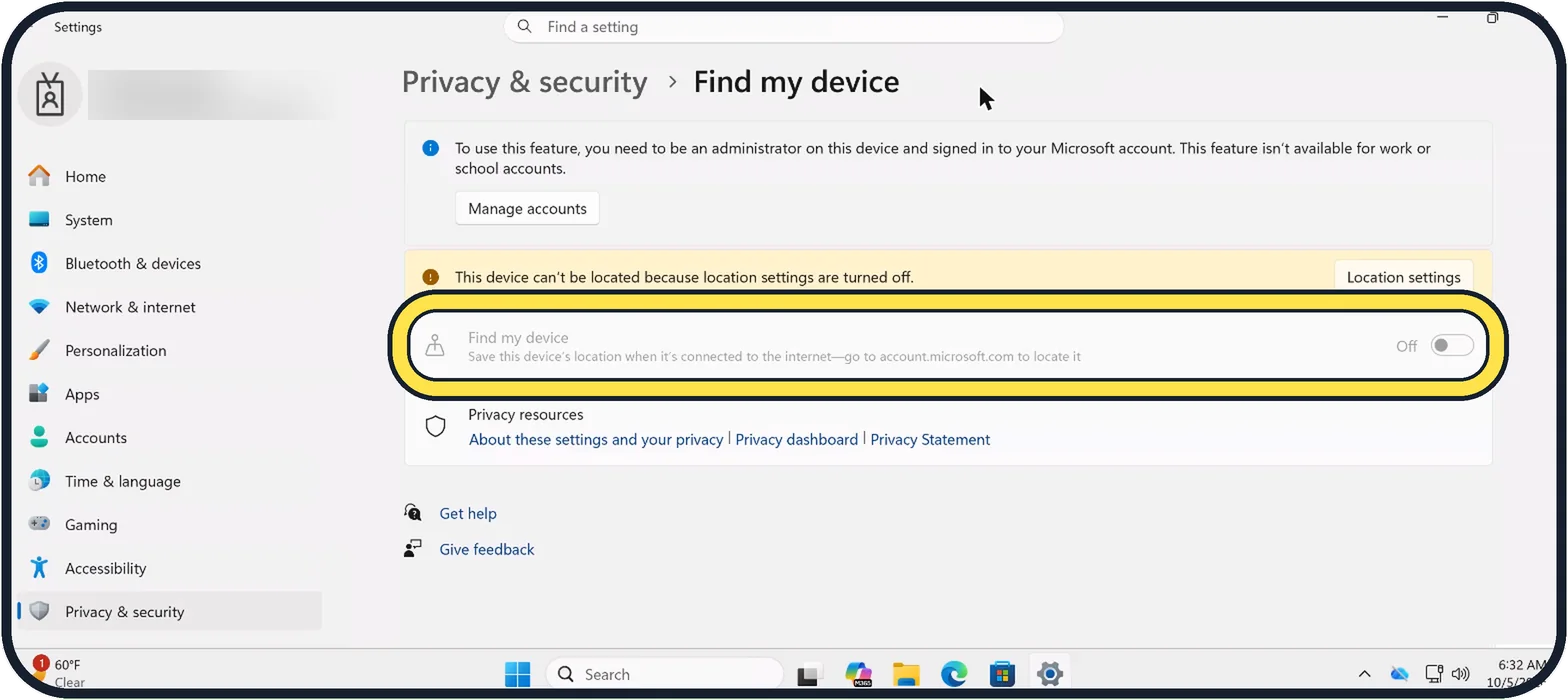
Task: Click the Time & language globe-clock icon
Action: click(x=39, y=481)
